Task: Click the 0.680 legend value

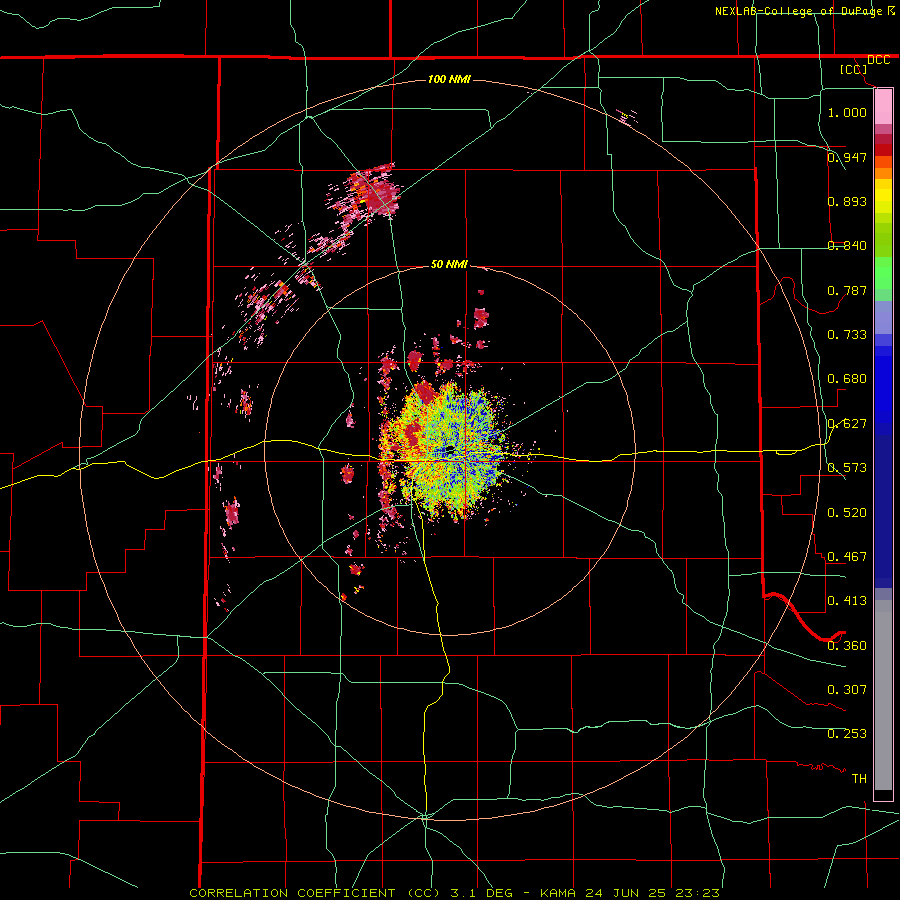Action: coord(847,379)
